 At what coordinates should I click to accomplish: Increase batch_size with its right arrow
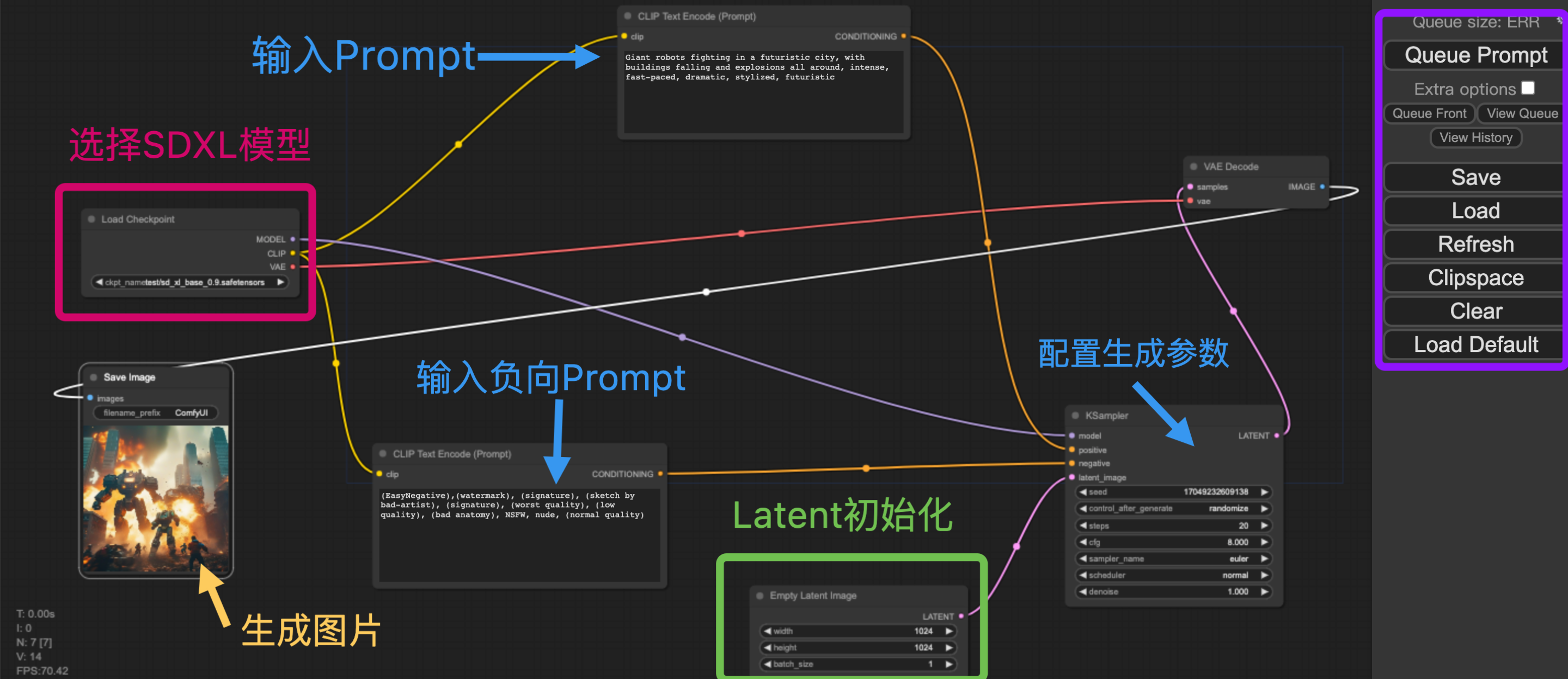[x=948, y=664]
